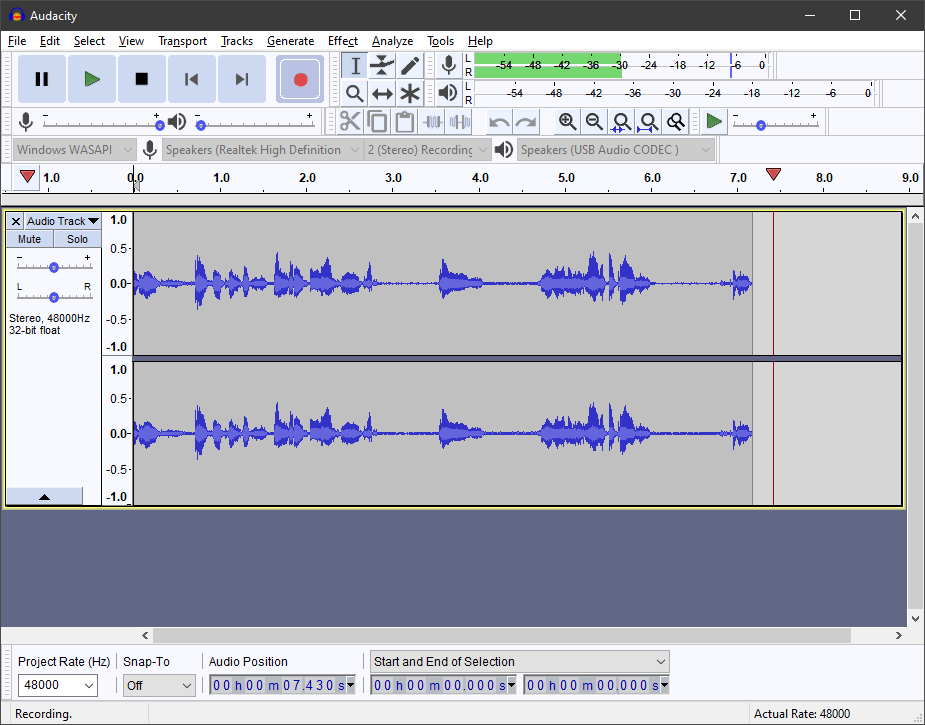Click the recording volume slider knob
This screenshot has width=925, height=725.
(x=159, y=125)
